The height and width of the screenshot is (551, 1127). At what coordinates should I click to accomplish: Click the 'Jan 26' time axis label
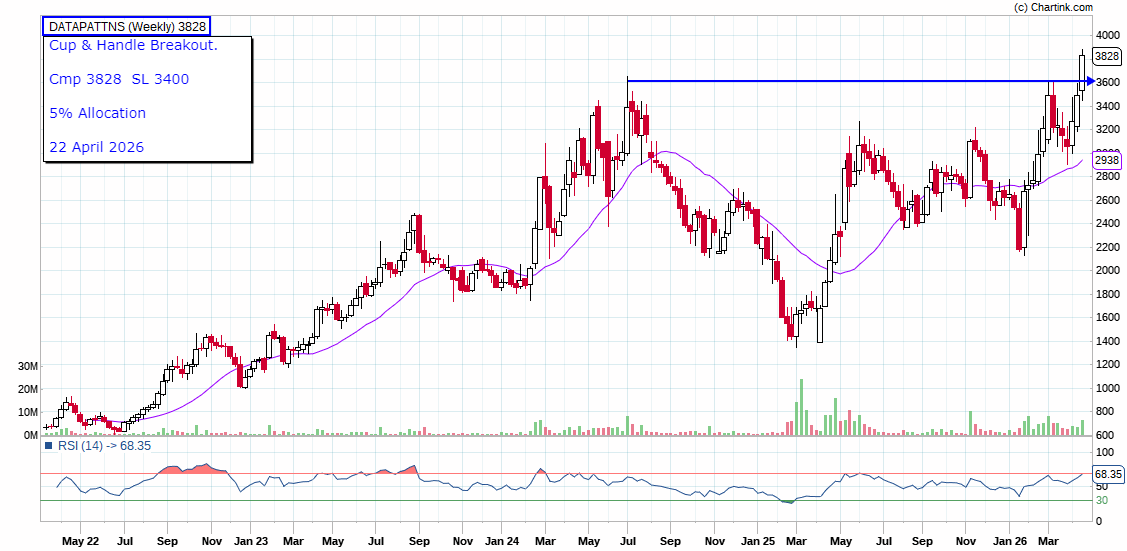(x=1009, y=540)
